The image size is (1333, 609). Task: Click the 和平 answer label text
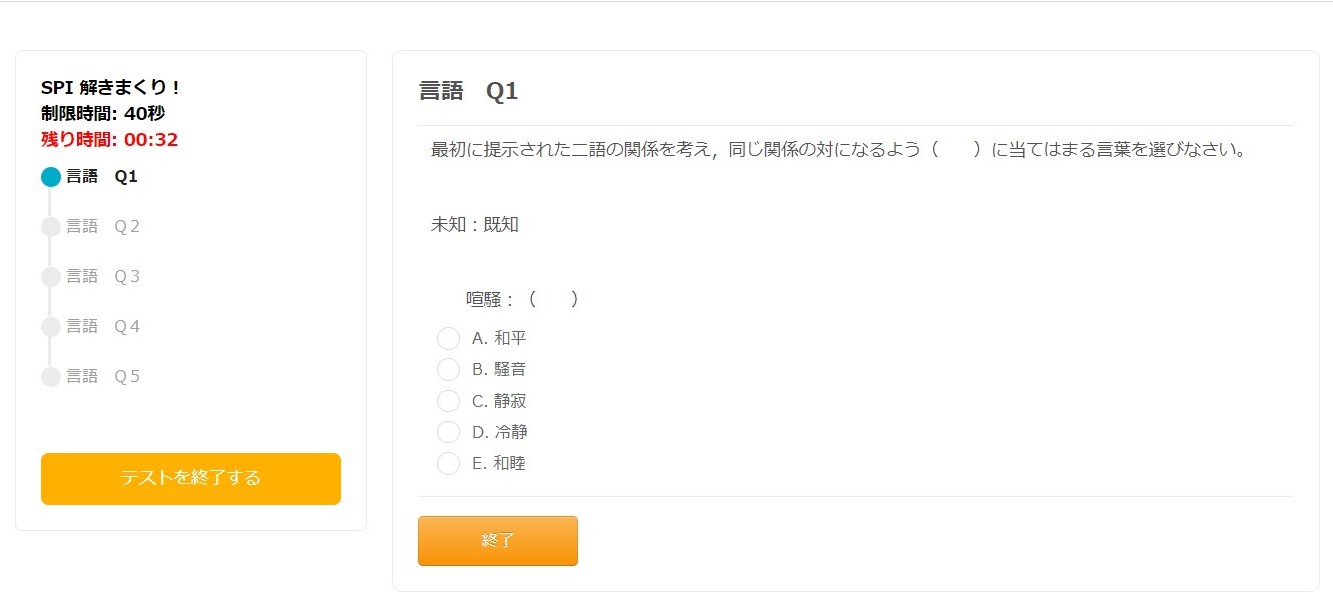click(510, 338)
